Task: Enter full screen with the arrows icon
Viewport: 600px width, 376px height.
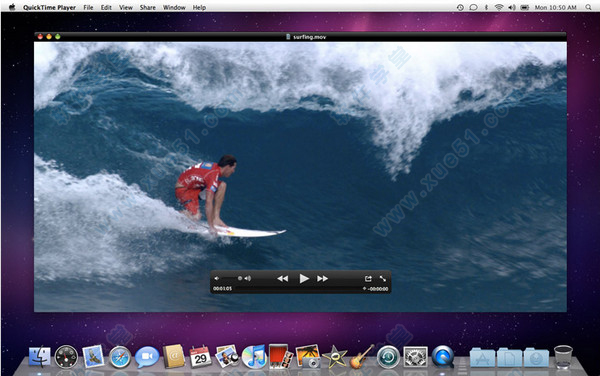Action: pyautogui.click(x=383, y=278)
